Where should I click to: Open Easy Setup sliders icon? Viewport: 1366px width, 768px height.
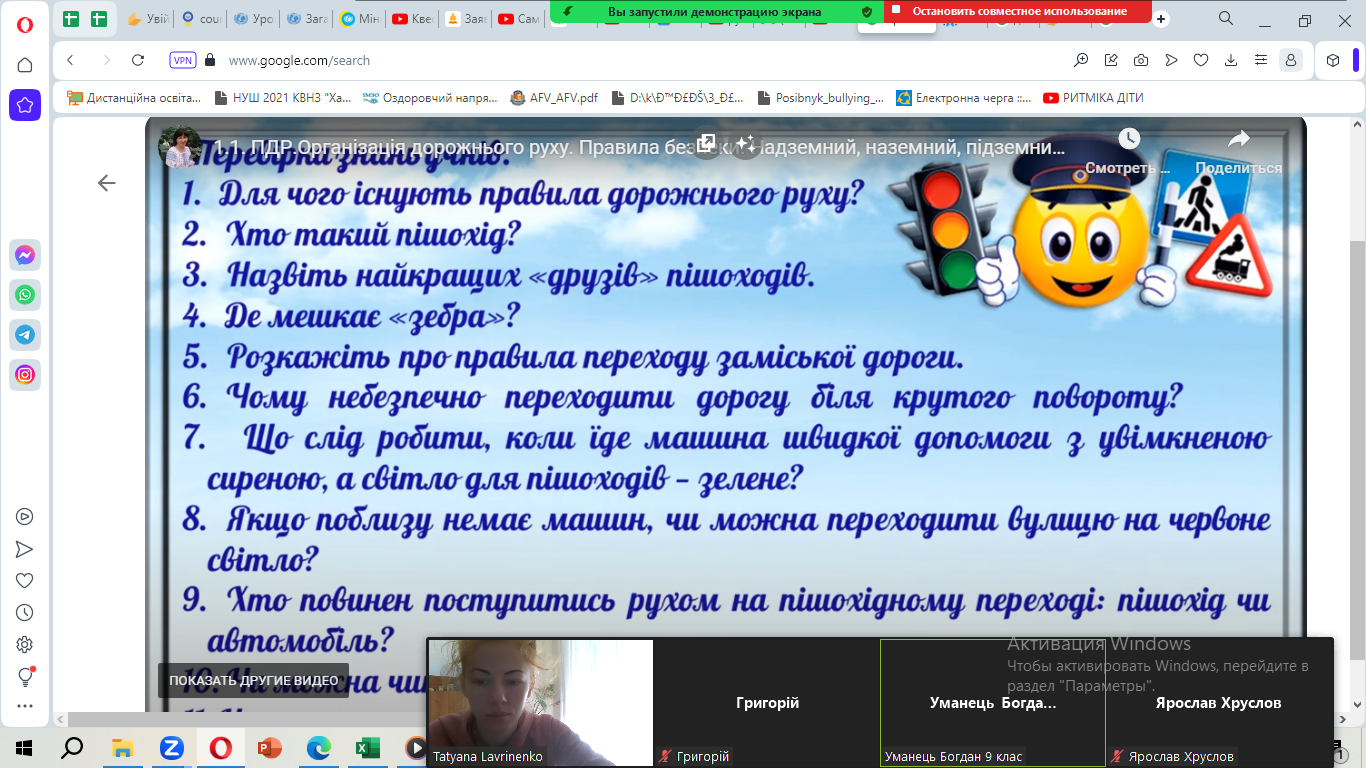[1261, 60]
